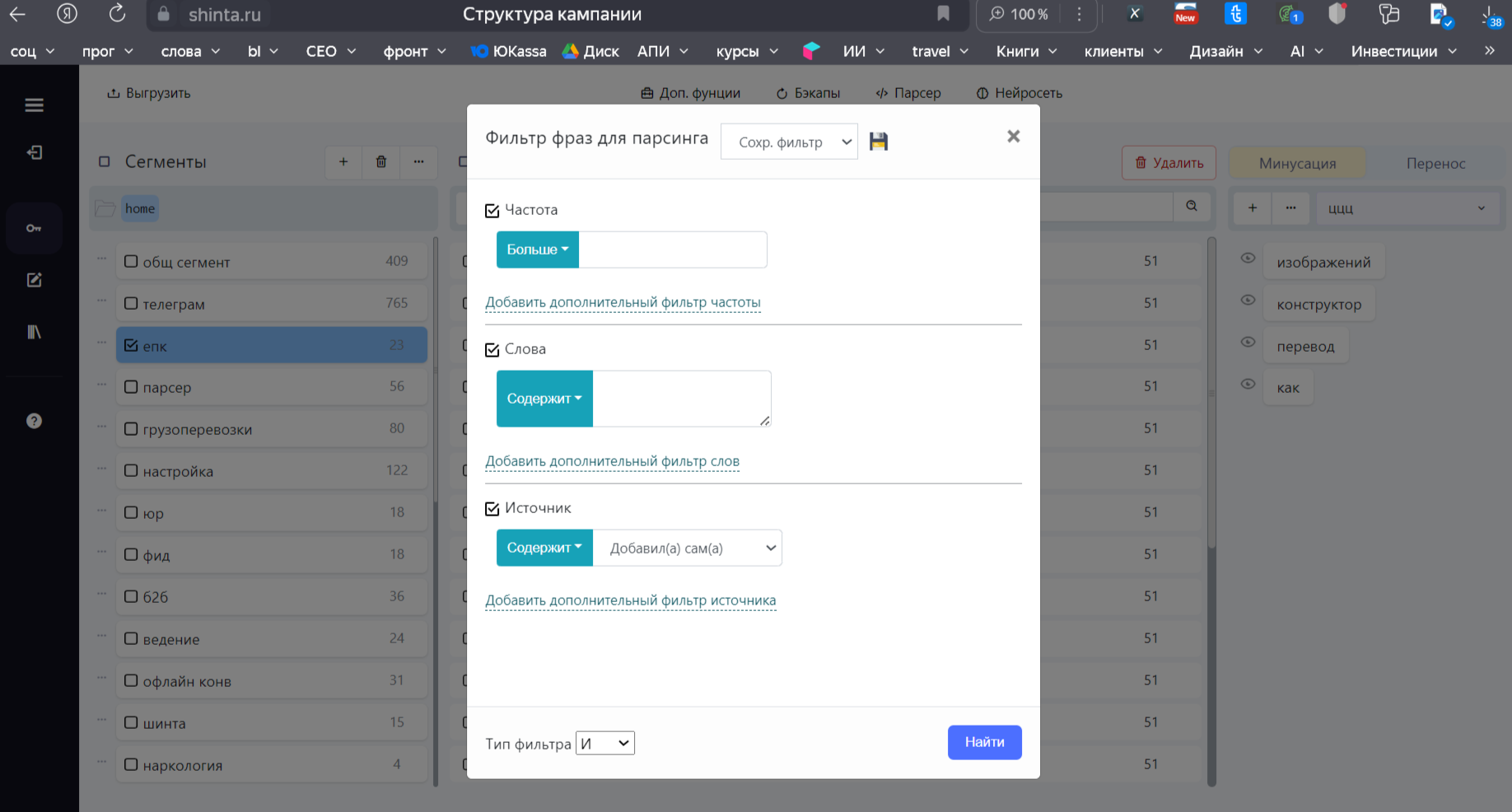Open the Больше frequency condition dropdown
Viewport: 1512px width, 812px height.
[x=538, y=250]
